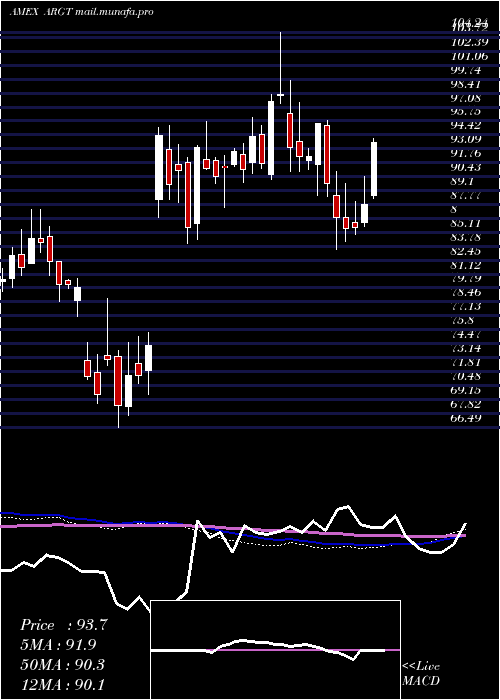Image resolution: width=500 pixels, height=700 pixels.
Task: Click the 81.12 price level label
Action: click(x=466, y=266)
